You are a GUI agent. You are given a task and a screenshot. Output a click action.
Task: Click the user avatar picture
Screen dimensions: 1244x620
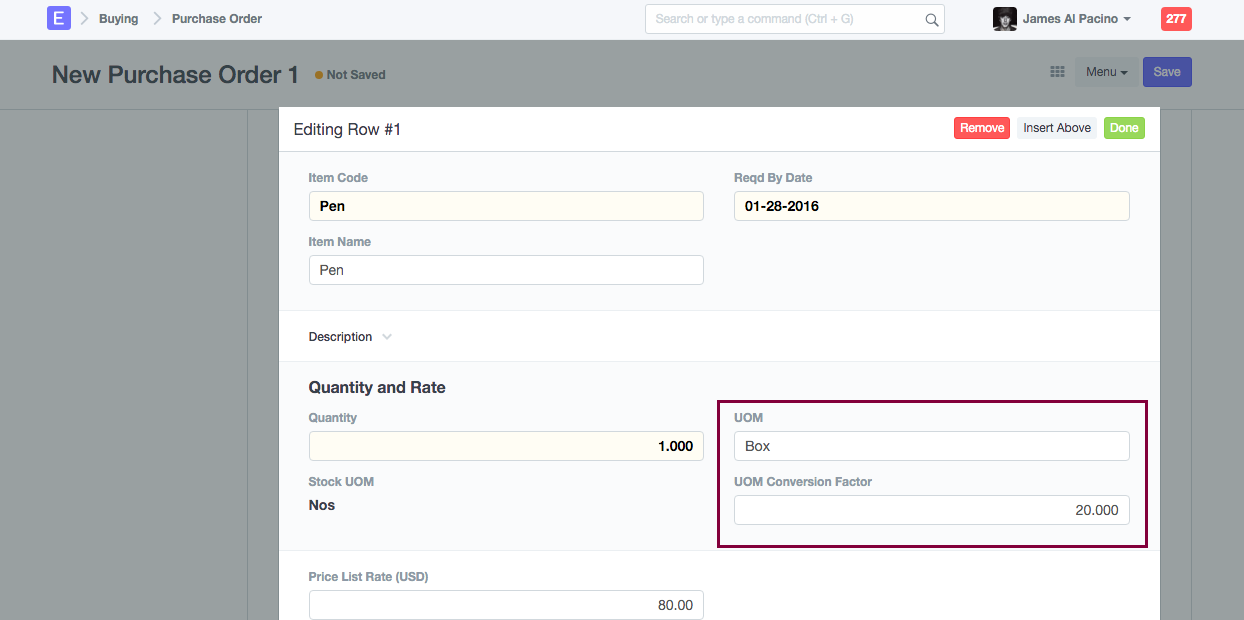coord(1004,19)
